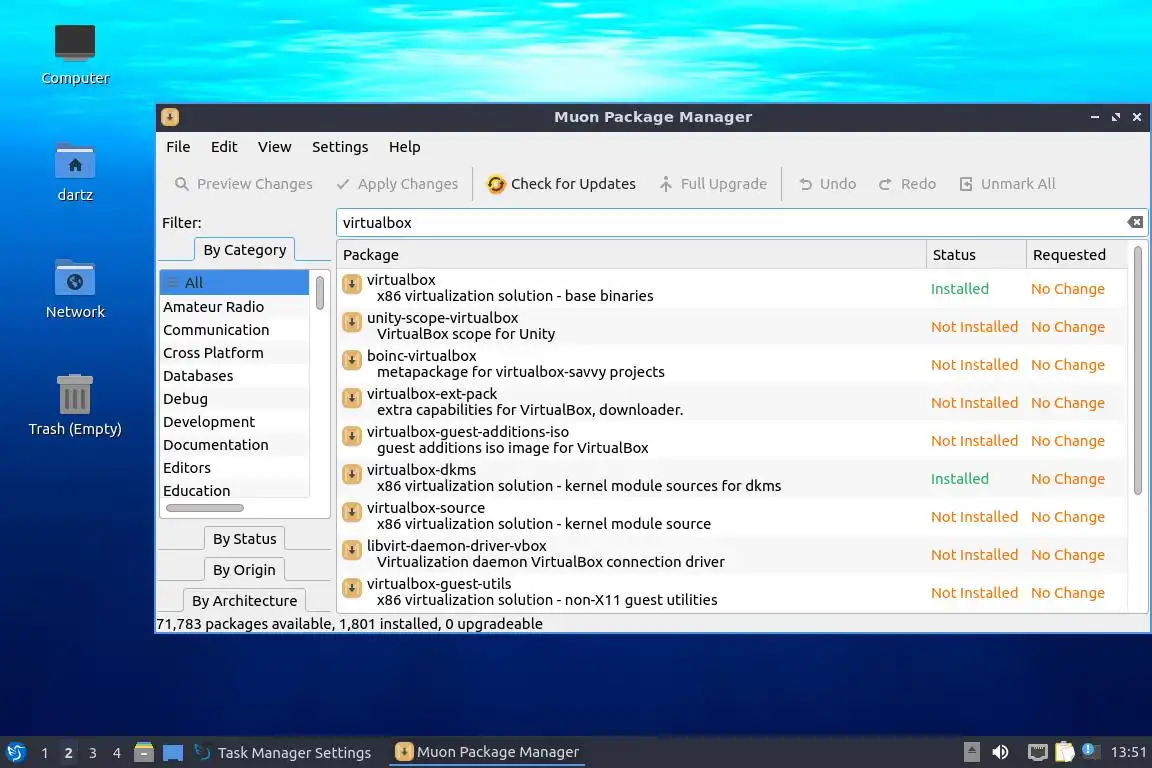The image size is (1152, 768).
Task: Clear the virtualbox search filter text
Action: click(1135, 222)
